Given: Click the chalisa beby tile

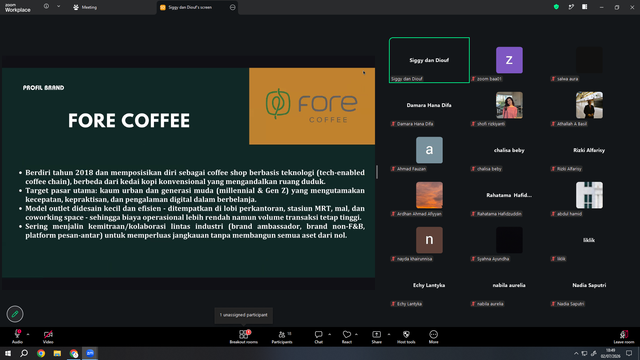Looking at the screenshot, I should click(509, 150).
